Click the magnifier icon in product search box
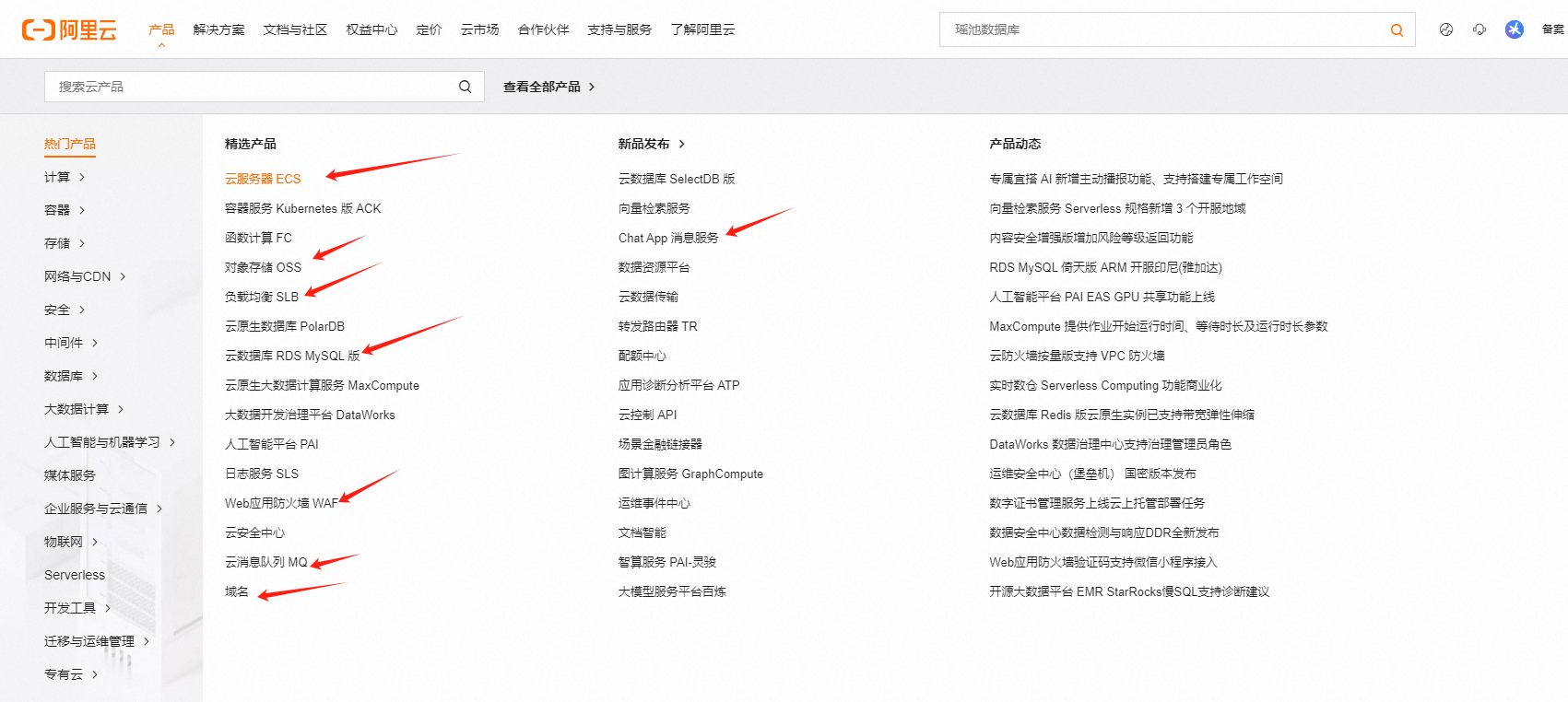Viewport: 1568px width, 702px height. pyautogui.click(x=465, y=87)
